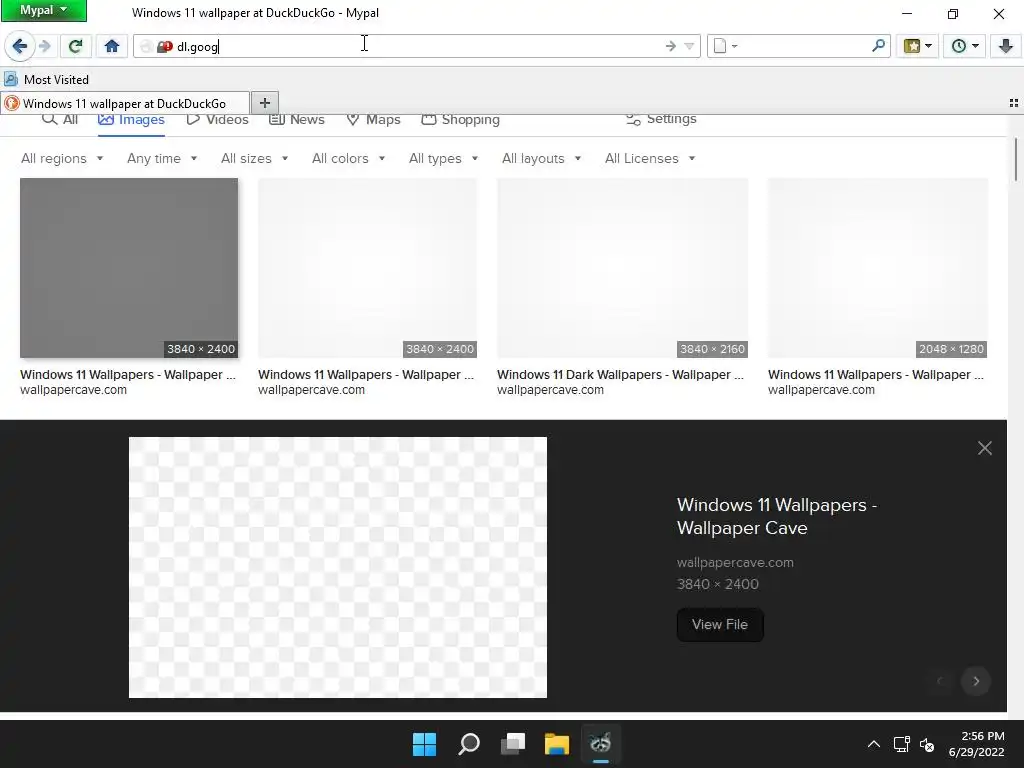
Task: Open the muted volume tray icon
Action: 927,744
